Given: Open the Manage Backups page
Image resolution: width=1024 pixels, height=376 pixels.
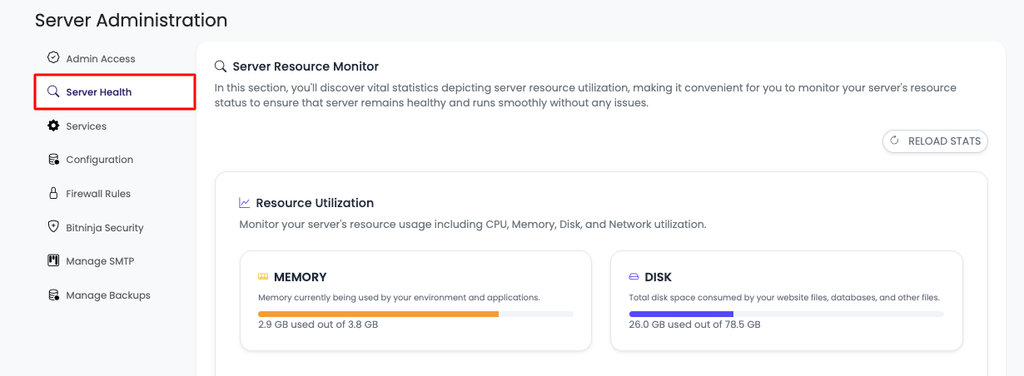Looking at the screenshot, I should (108, 295).
